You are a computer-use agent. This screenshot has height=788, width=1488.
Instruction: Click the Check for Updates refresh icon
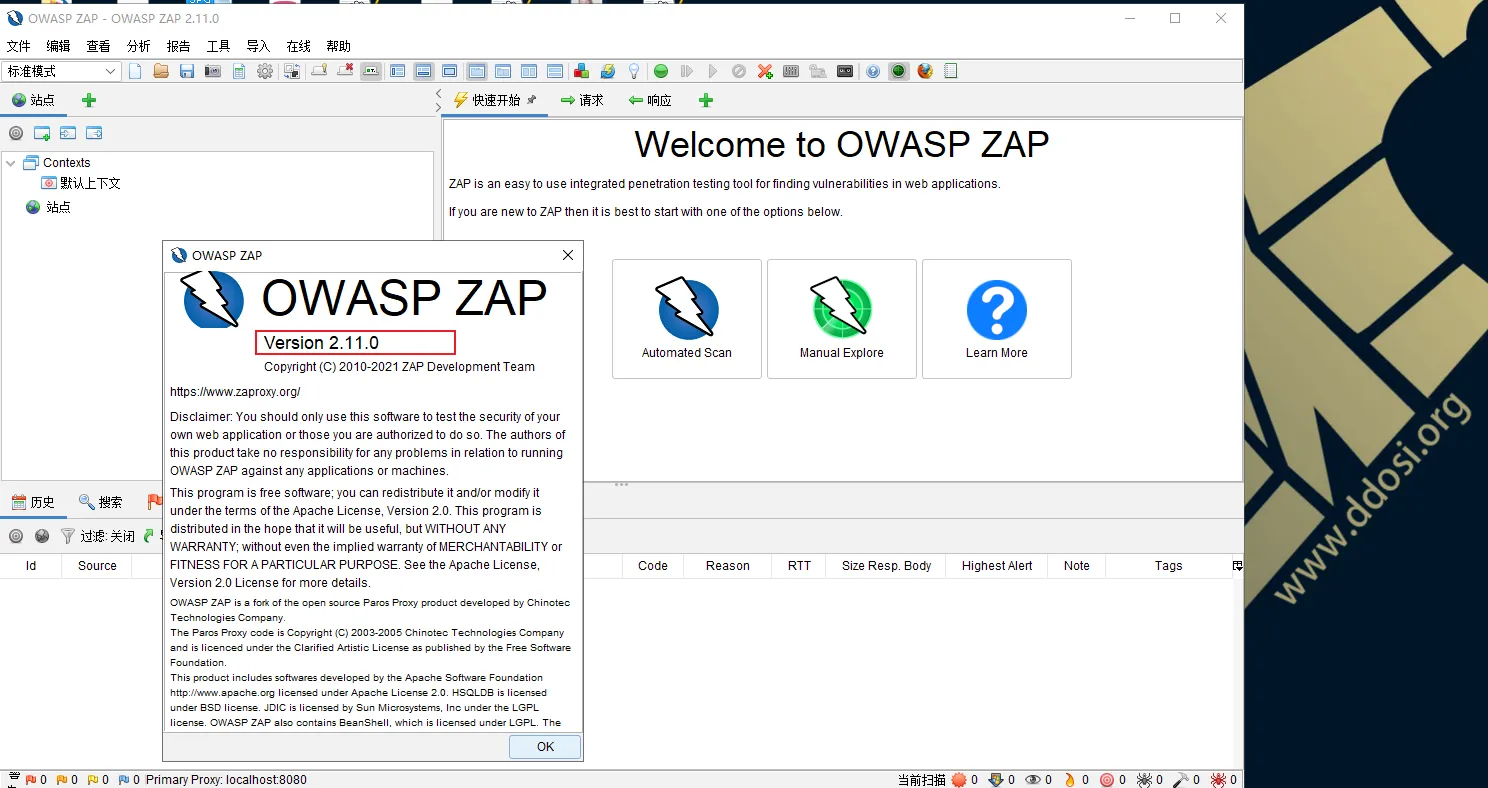(x=607, y=71)
